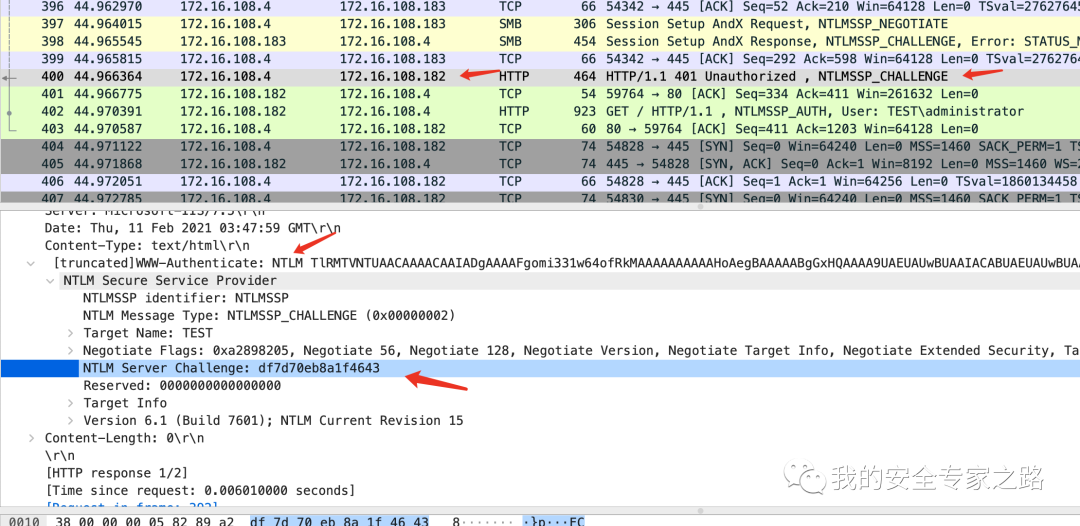Screen dimensions: 1080x526
Task: Collapse the WWW-Authenticate header field
Action: tap(31, 263)
